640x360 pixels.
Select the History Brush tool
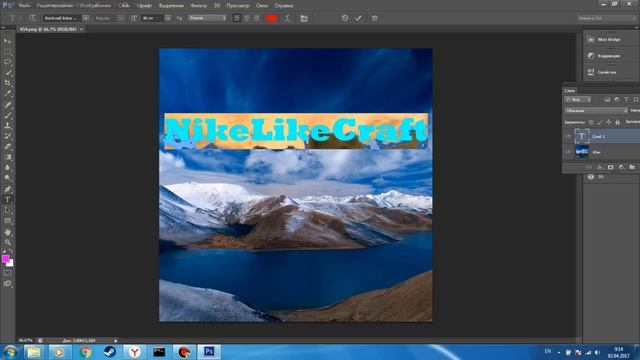click(x=7, y=136)
